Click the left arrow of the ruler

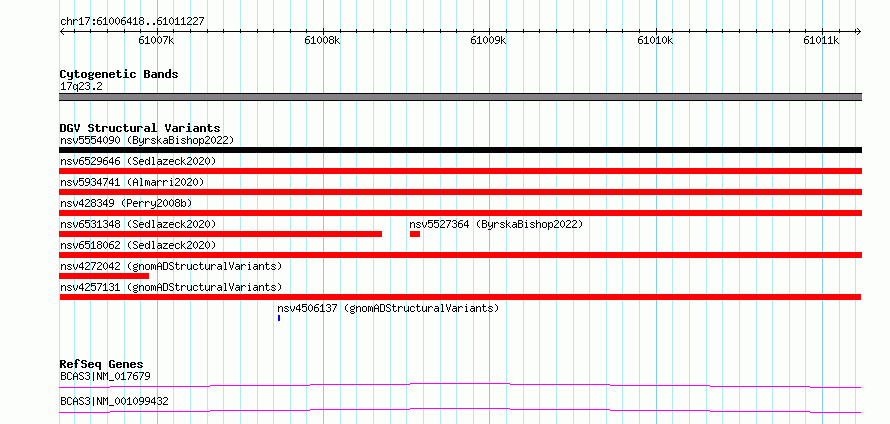[62, 31]
